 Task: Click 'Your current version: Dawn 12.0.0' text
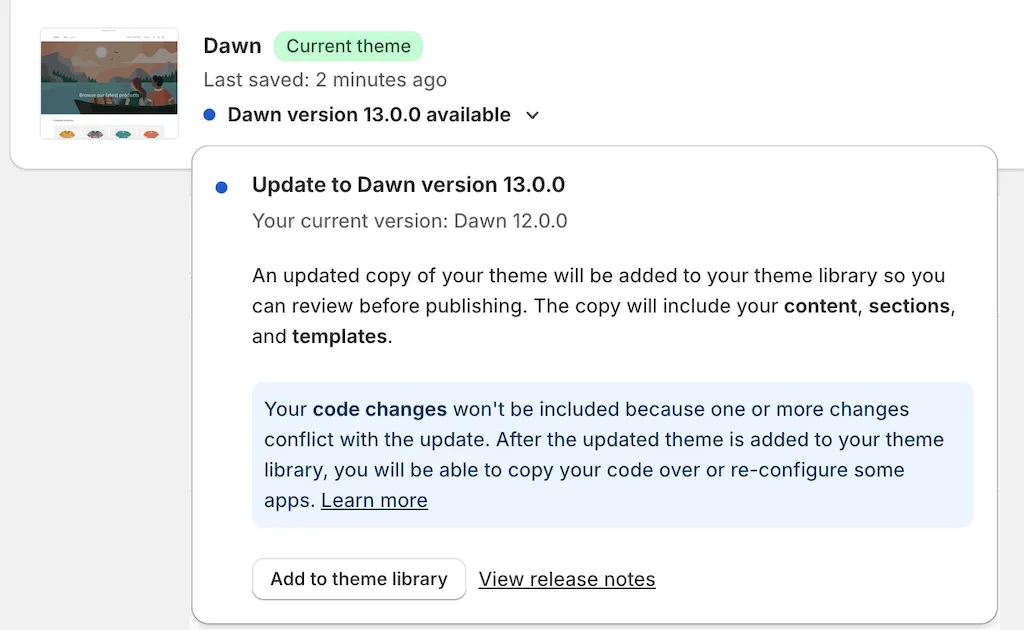[409, 221]
